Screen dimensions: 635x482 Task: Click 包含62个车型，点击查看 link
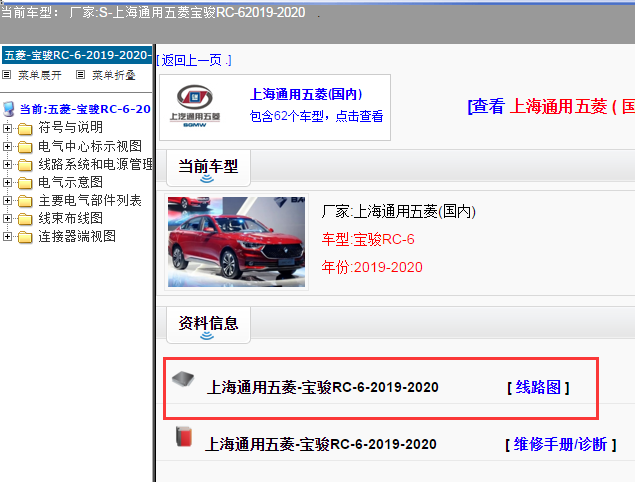click(316, 116)
